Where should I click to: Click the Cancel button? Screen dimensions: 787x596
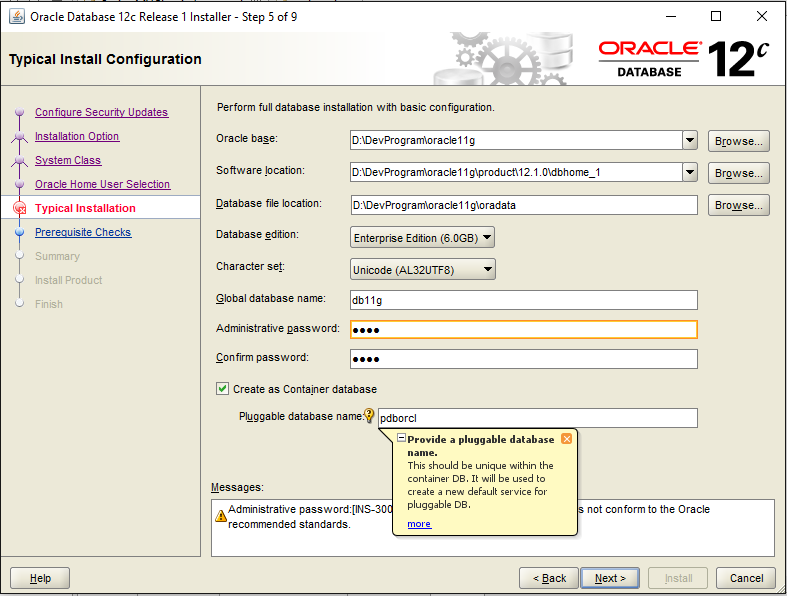746,578
